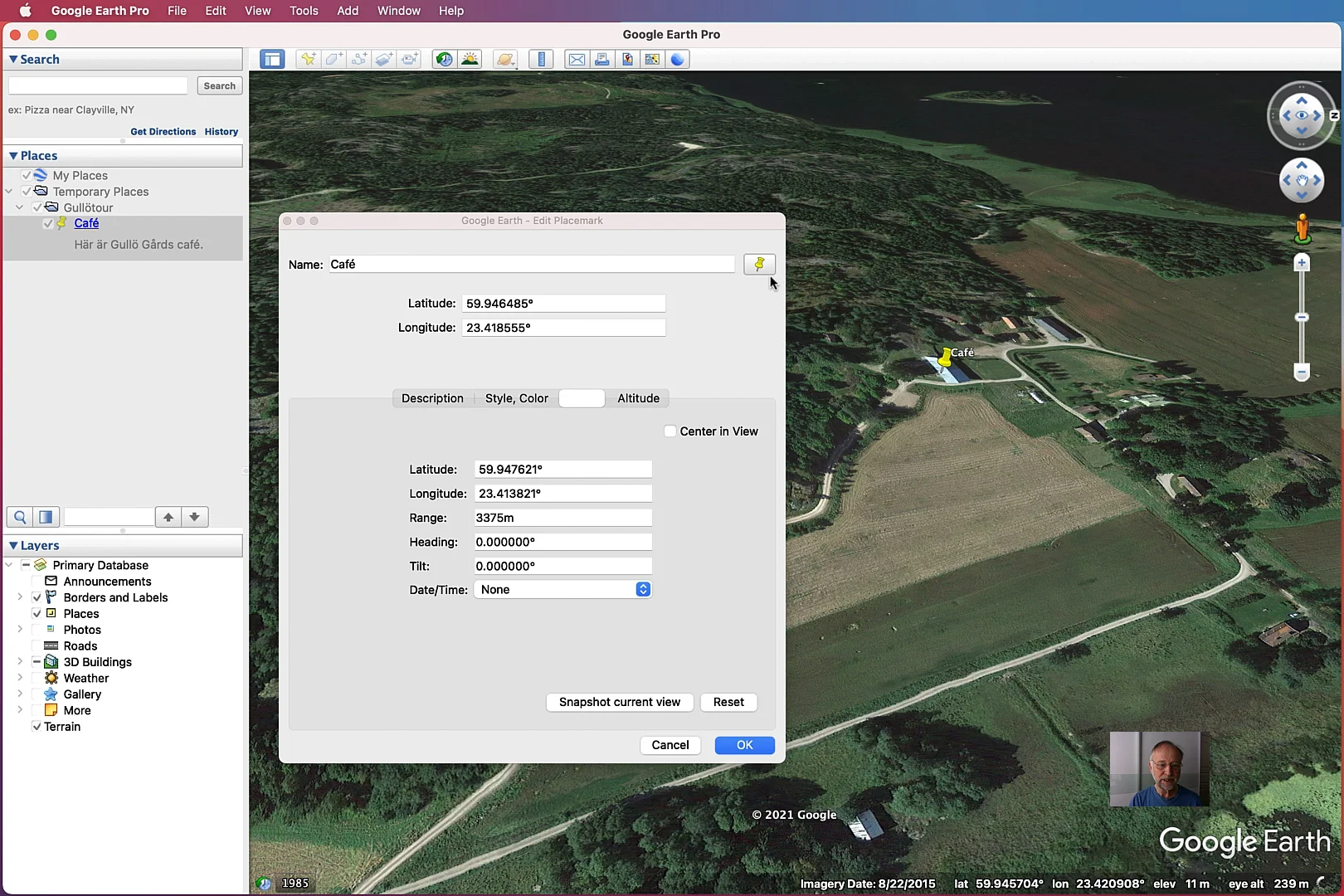Screen dimensions: 1344x896
Task: Click View in Google Maps icon
Action: [653, 59]
